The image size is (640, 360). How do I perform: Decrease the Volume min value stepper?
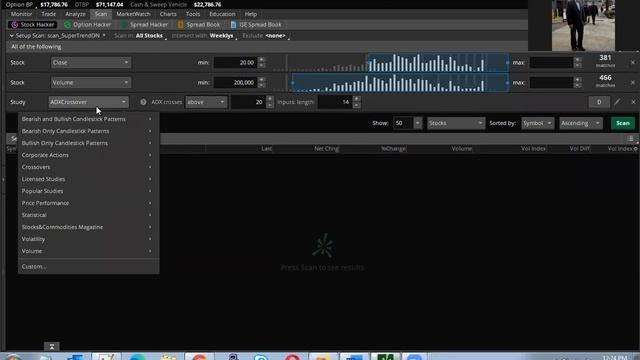[x=262, y=85]
